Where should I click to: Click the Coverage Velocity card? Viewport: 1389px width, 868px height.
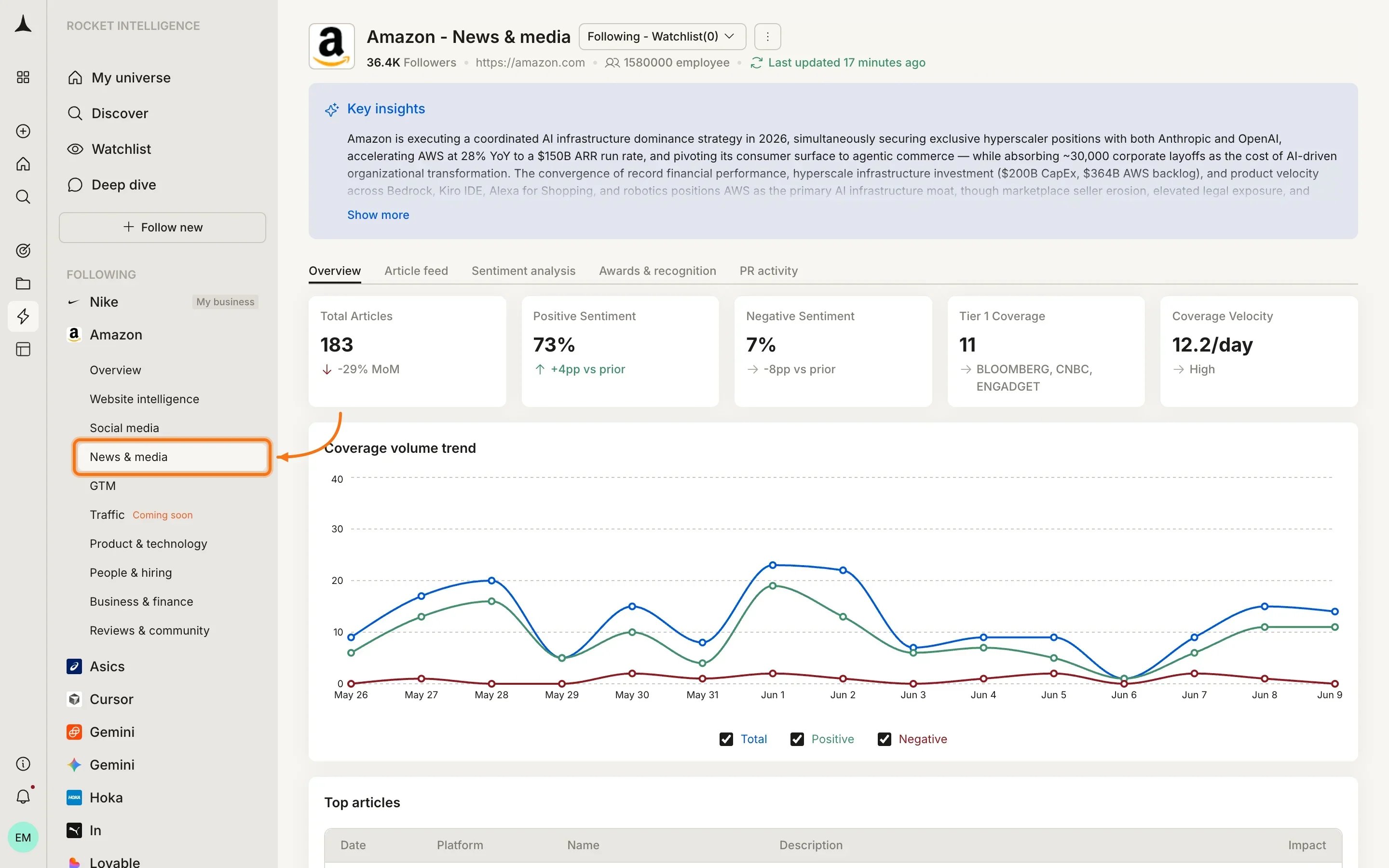[1259, 352]
